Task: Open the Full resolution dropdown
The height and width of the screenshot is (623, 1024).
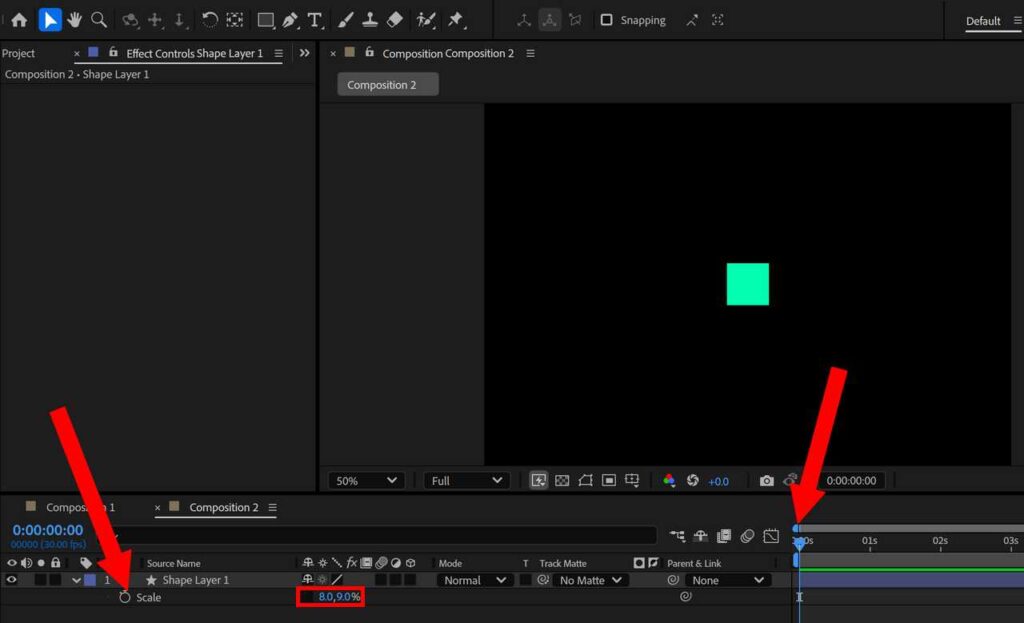Action: (466, 481)
